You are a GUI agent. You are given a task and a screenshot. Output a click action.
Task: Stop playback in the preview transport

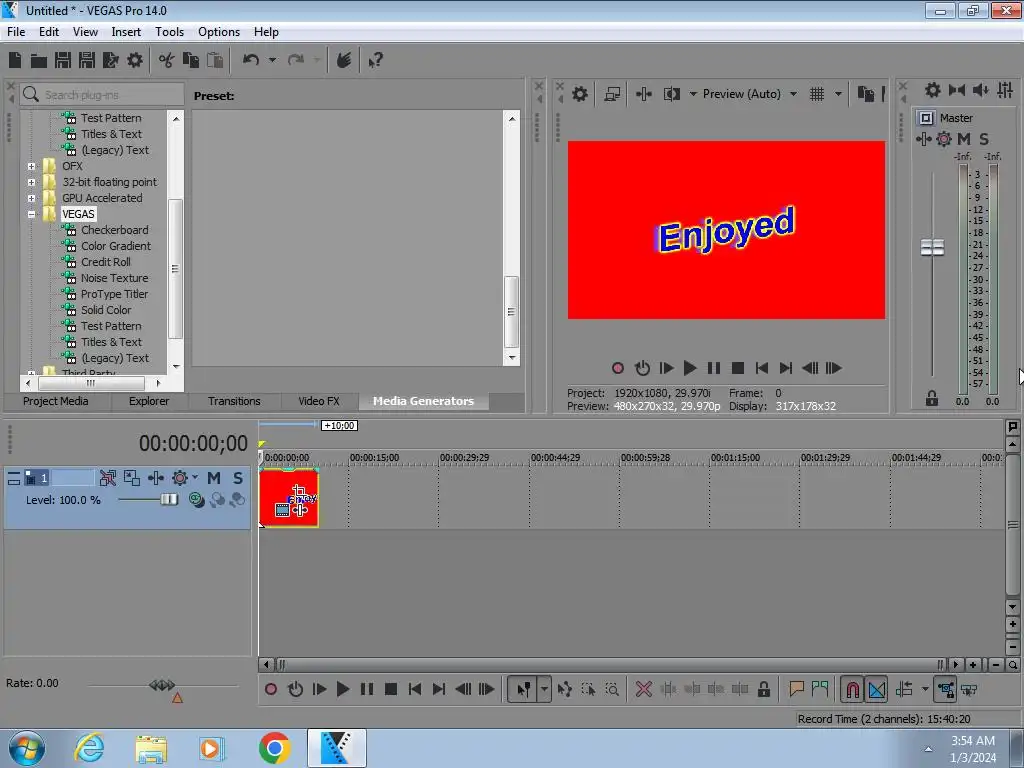click(x=738, y=368)
